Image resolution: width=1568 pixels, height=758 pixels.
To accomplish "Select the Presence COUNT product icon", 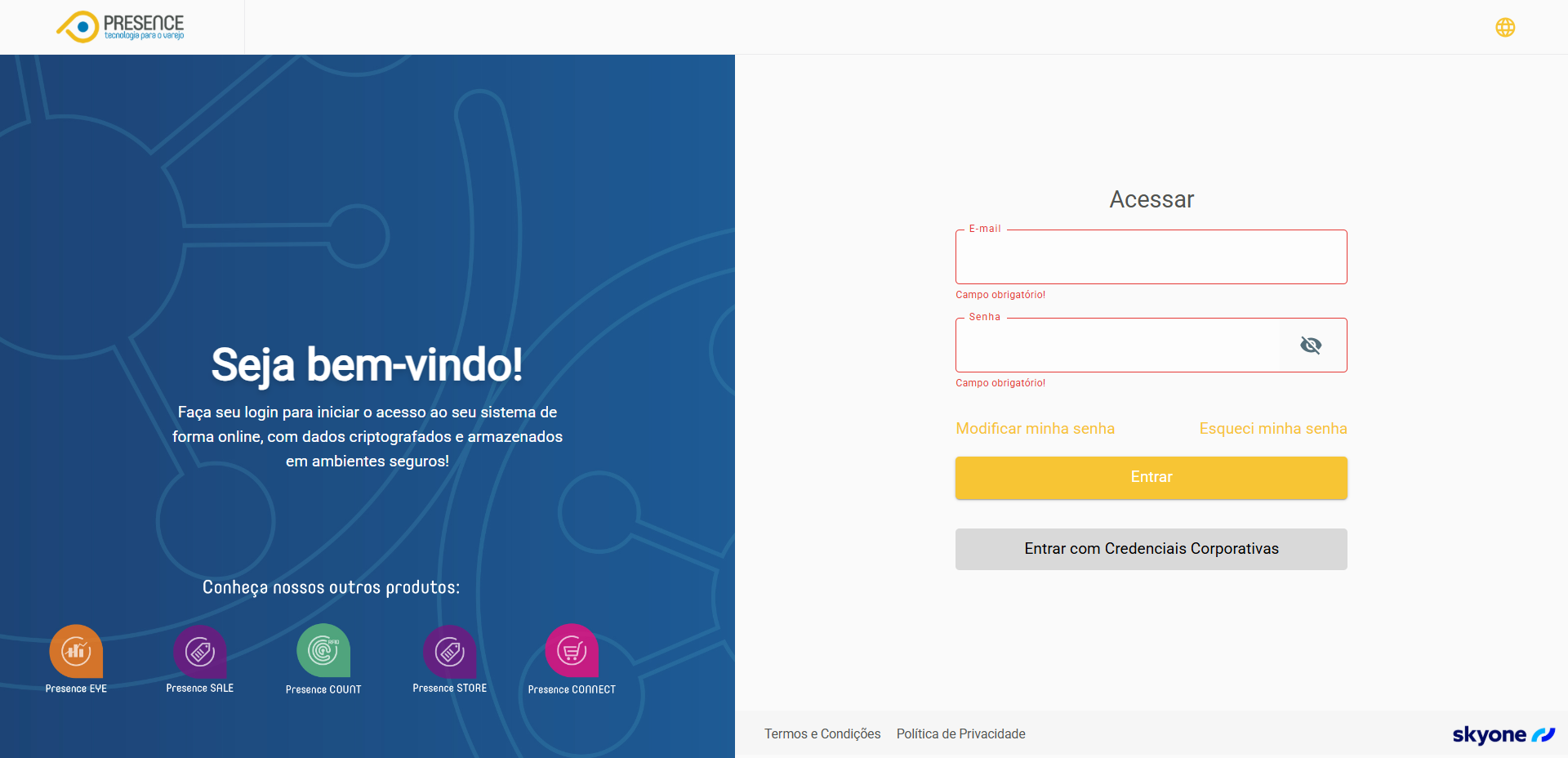I will [323, 651].
